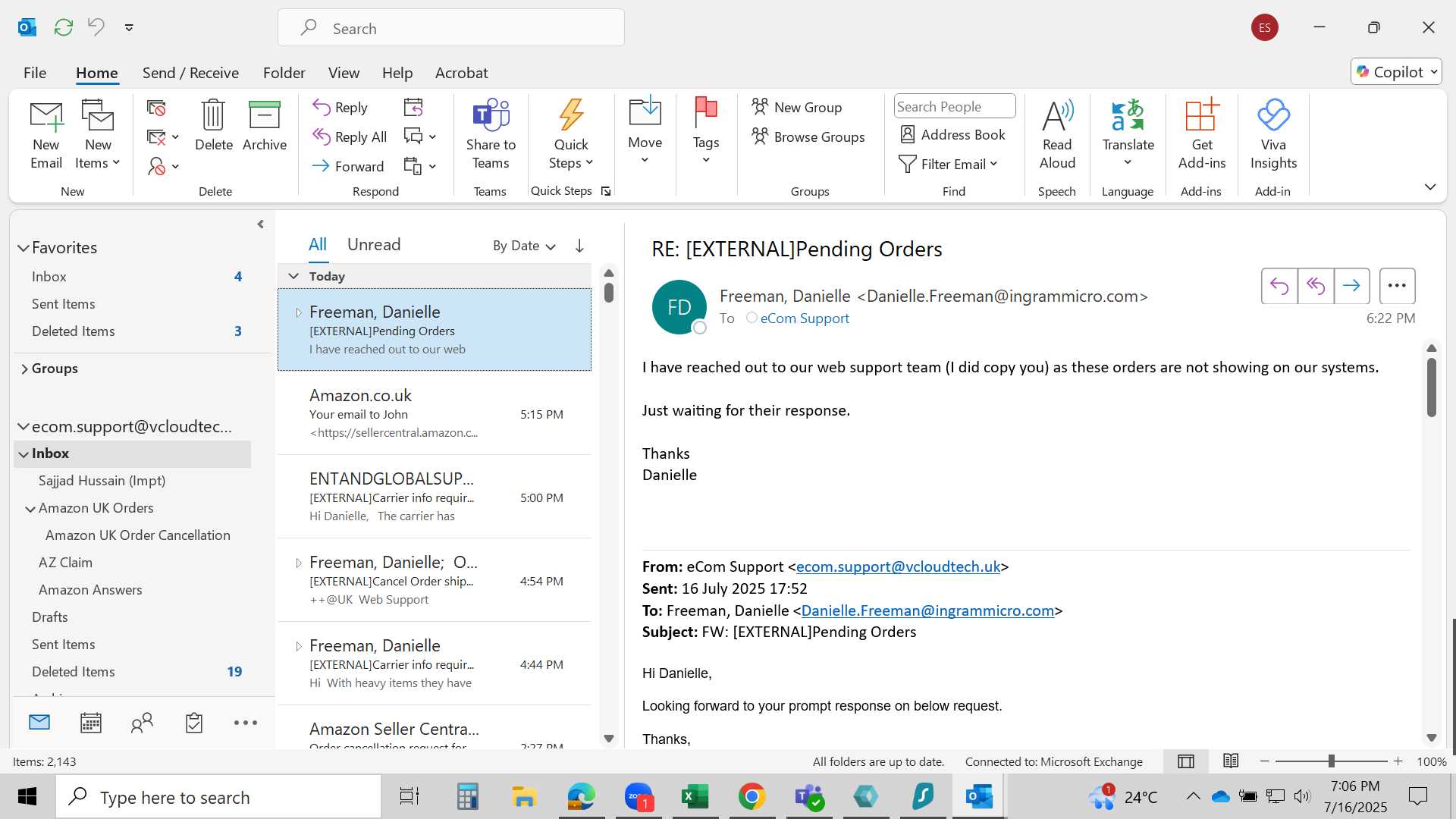Reverse sort order arrow in message list
The height and width of the screenshot is (819, 1456).
[579, 246]
